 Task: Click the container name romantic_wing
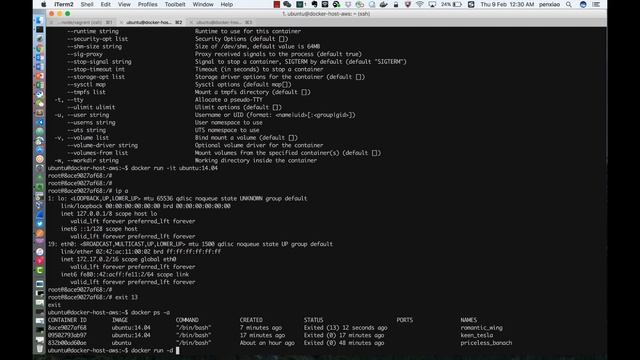482,328
